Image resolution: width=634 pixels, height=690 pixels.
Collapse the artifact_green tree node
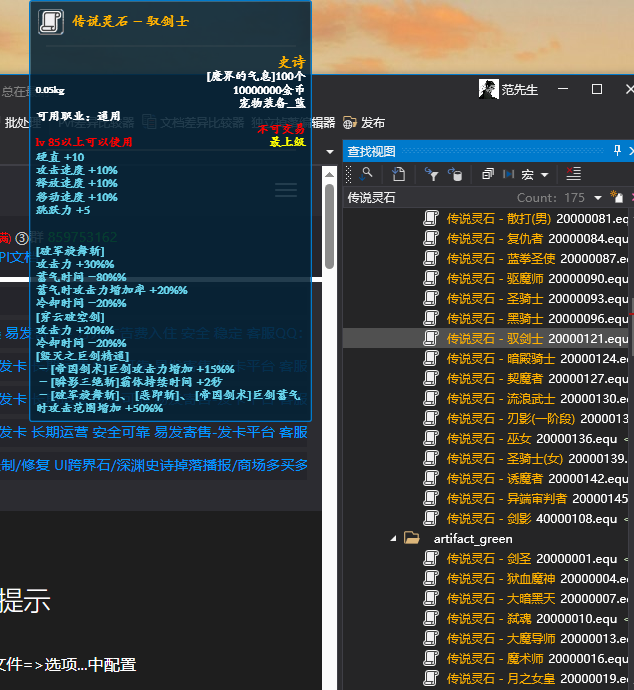click(393, 538)
